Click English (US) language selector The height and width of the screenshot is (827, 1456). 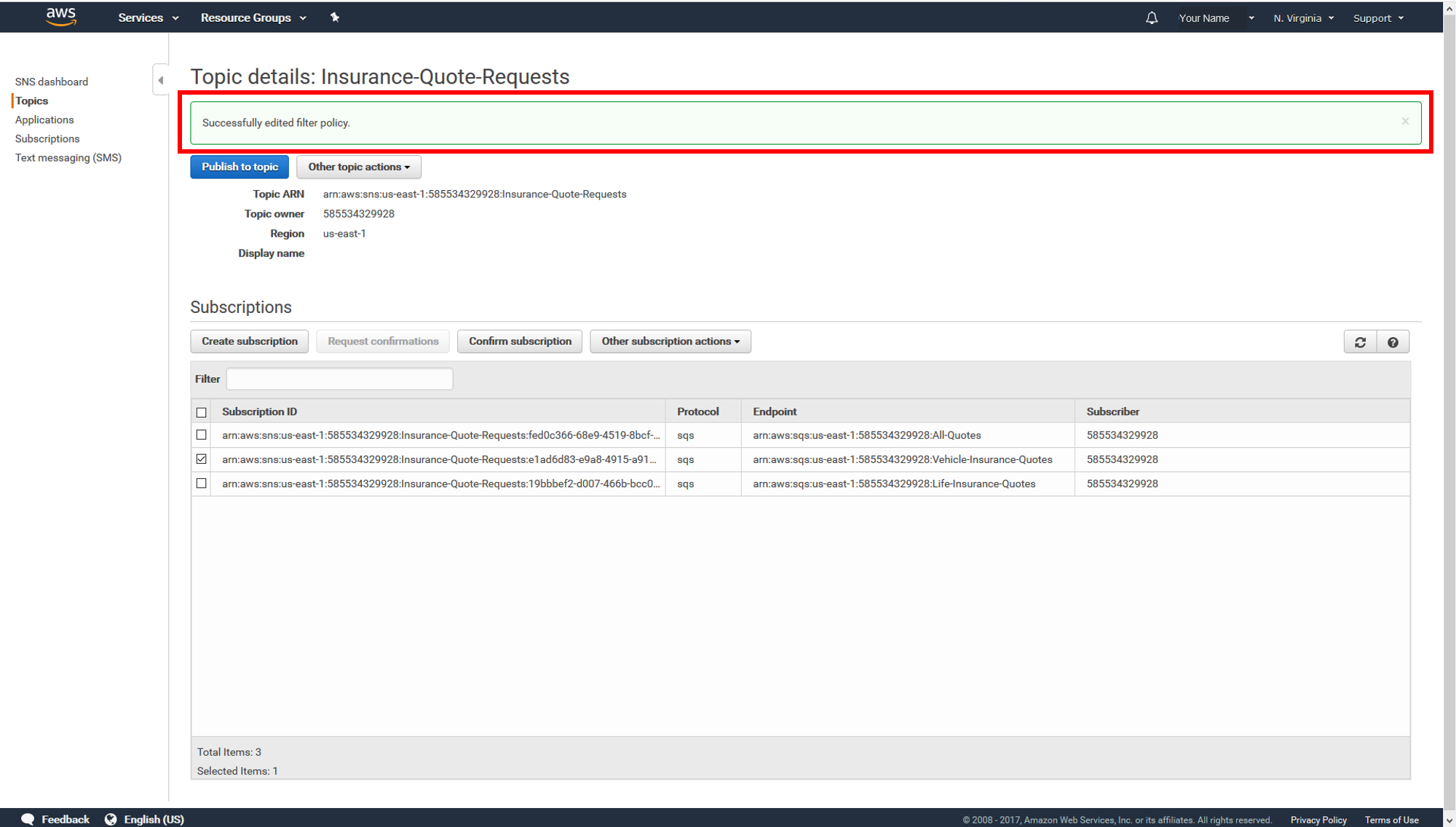tap(154, 819)
